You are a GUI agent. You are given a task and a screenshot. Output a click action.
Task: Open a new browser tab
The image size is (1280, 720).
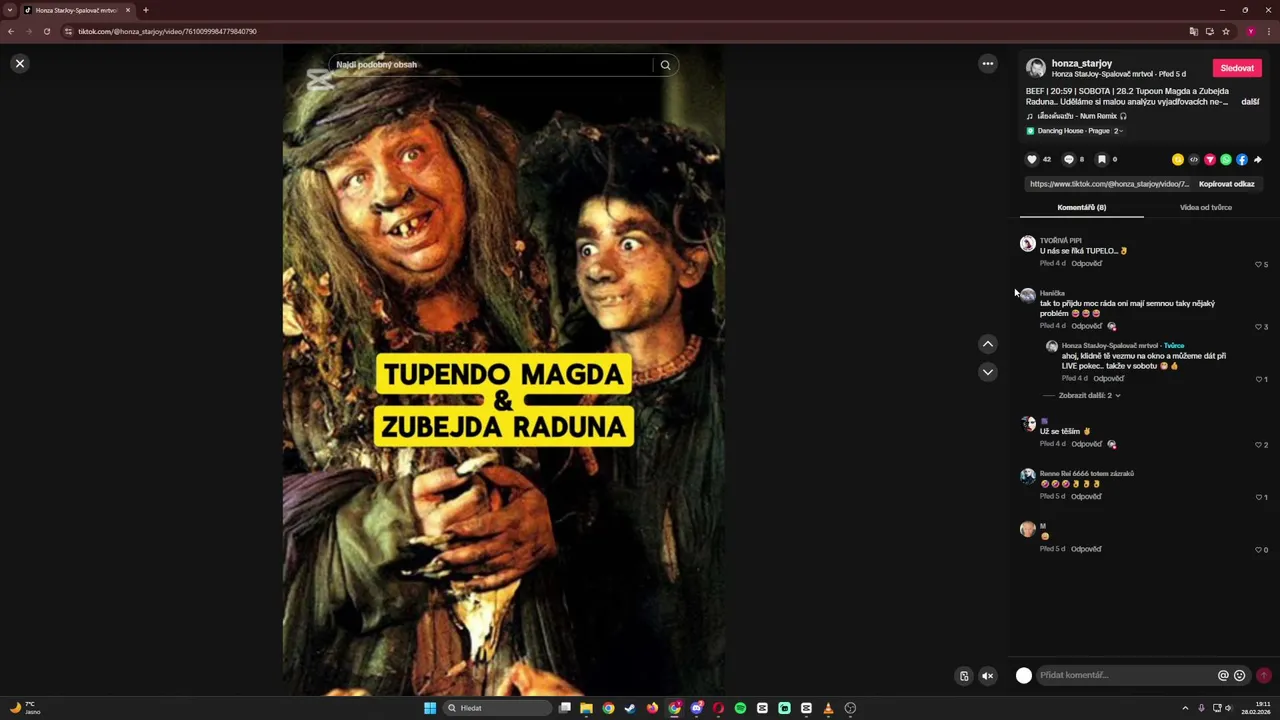pyautogui.click(x=145, y=10)
